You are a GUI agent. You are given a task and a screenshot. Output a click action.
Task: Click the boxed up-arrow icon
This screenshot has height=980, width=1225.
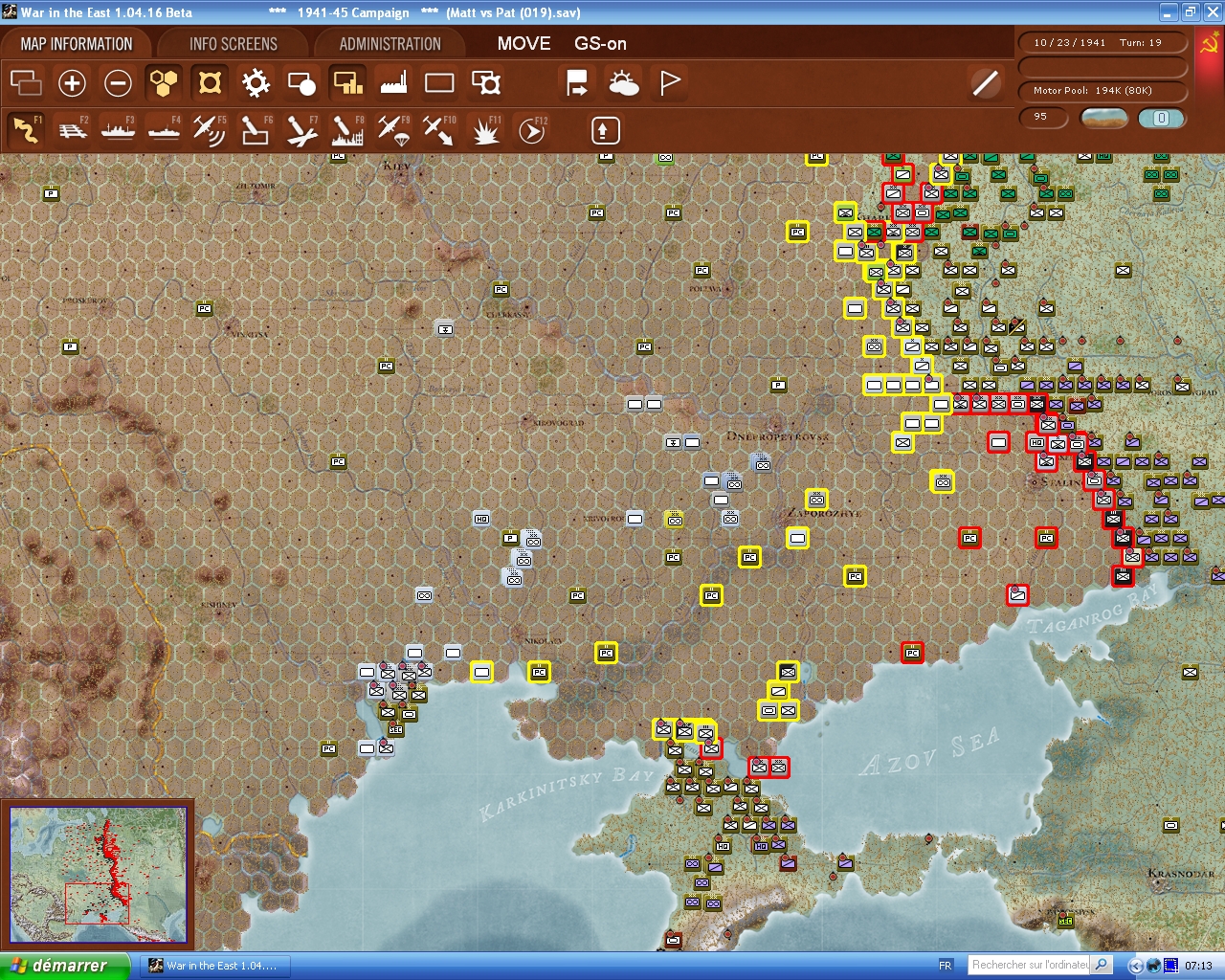(605, 130)
